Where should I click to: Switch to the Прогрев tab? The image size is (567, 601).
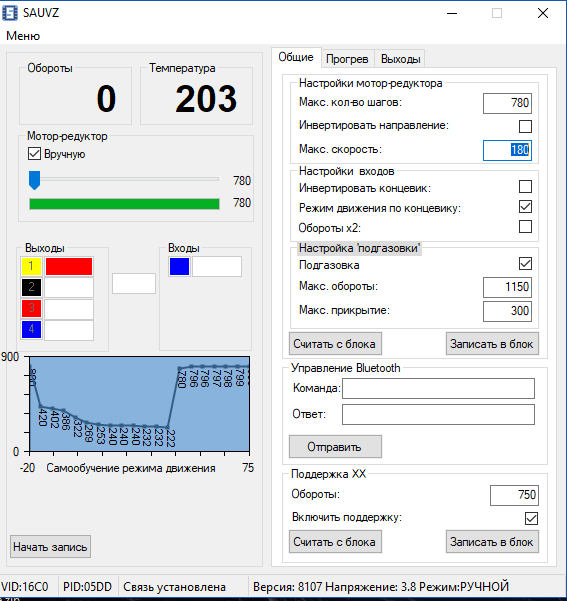(x=347, y=59)
